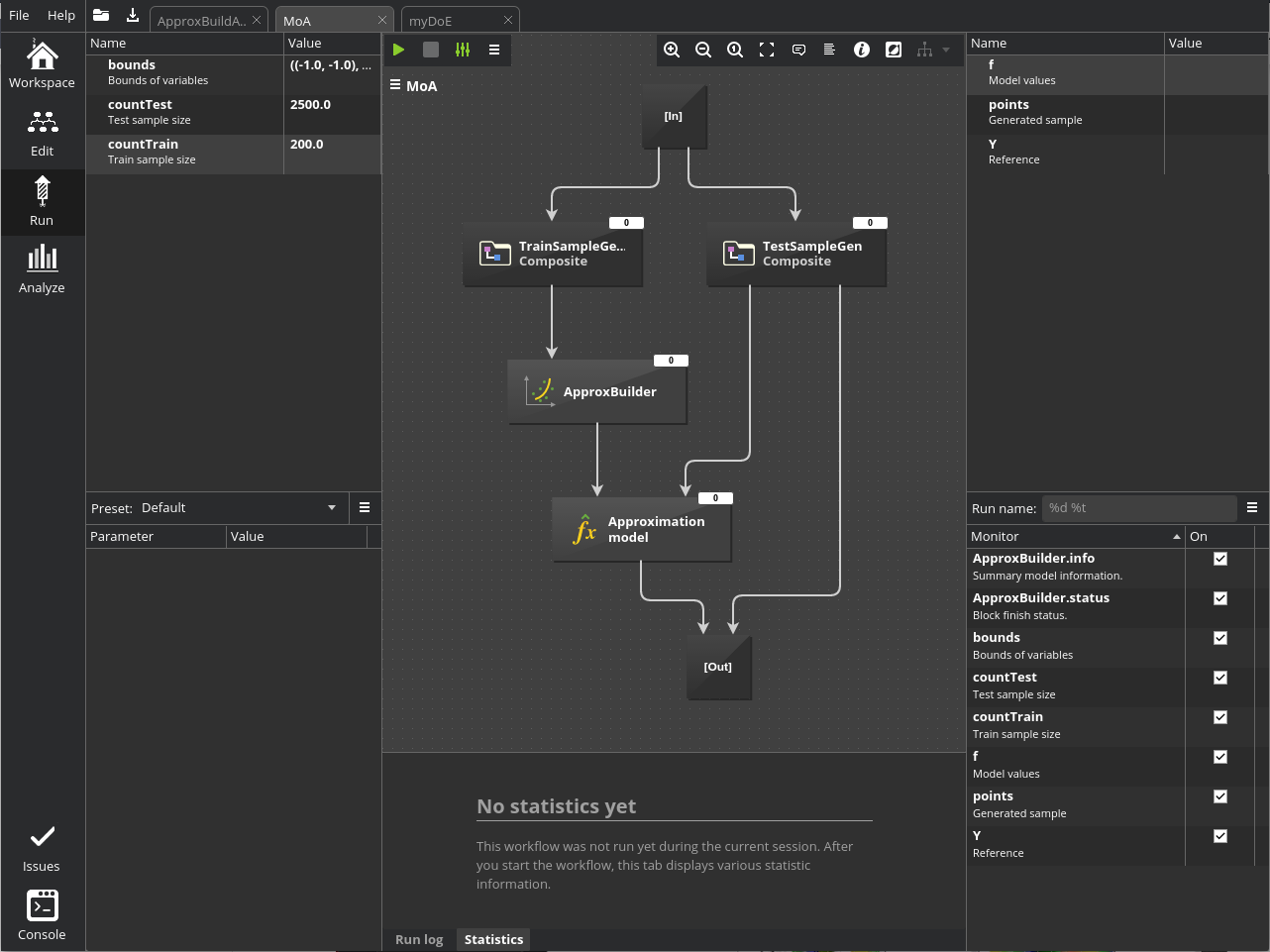The image size is (1270, 952).
Task: Open the Console panel
Action: click(x=42, y=916)
